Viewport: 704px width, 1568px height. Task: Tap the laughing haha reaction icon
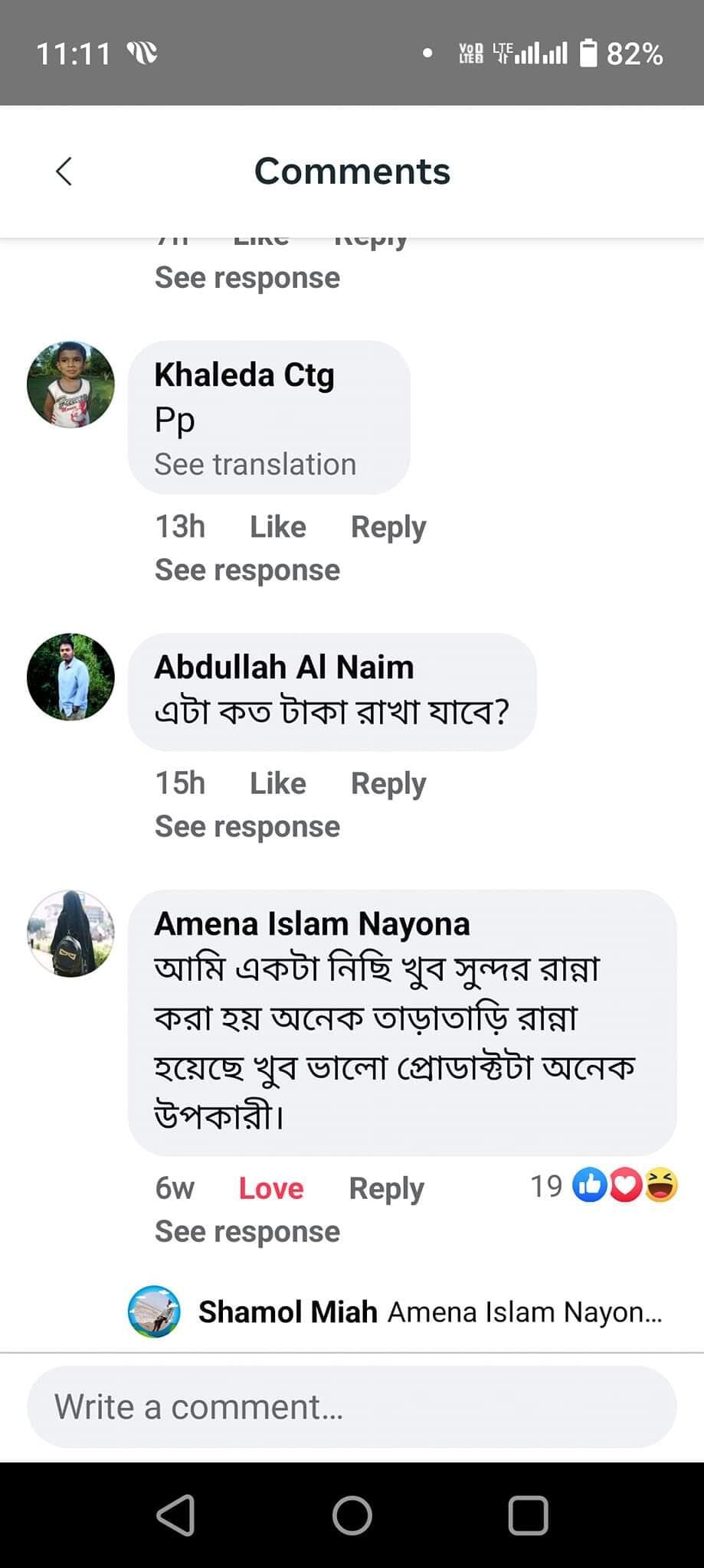661,1185
